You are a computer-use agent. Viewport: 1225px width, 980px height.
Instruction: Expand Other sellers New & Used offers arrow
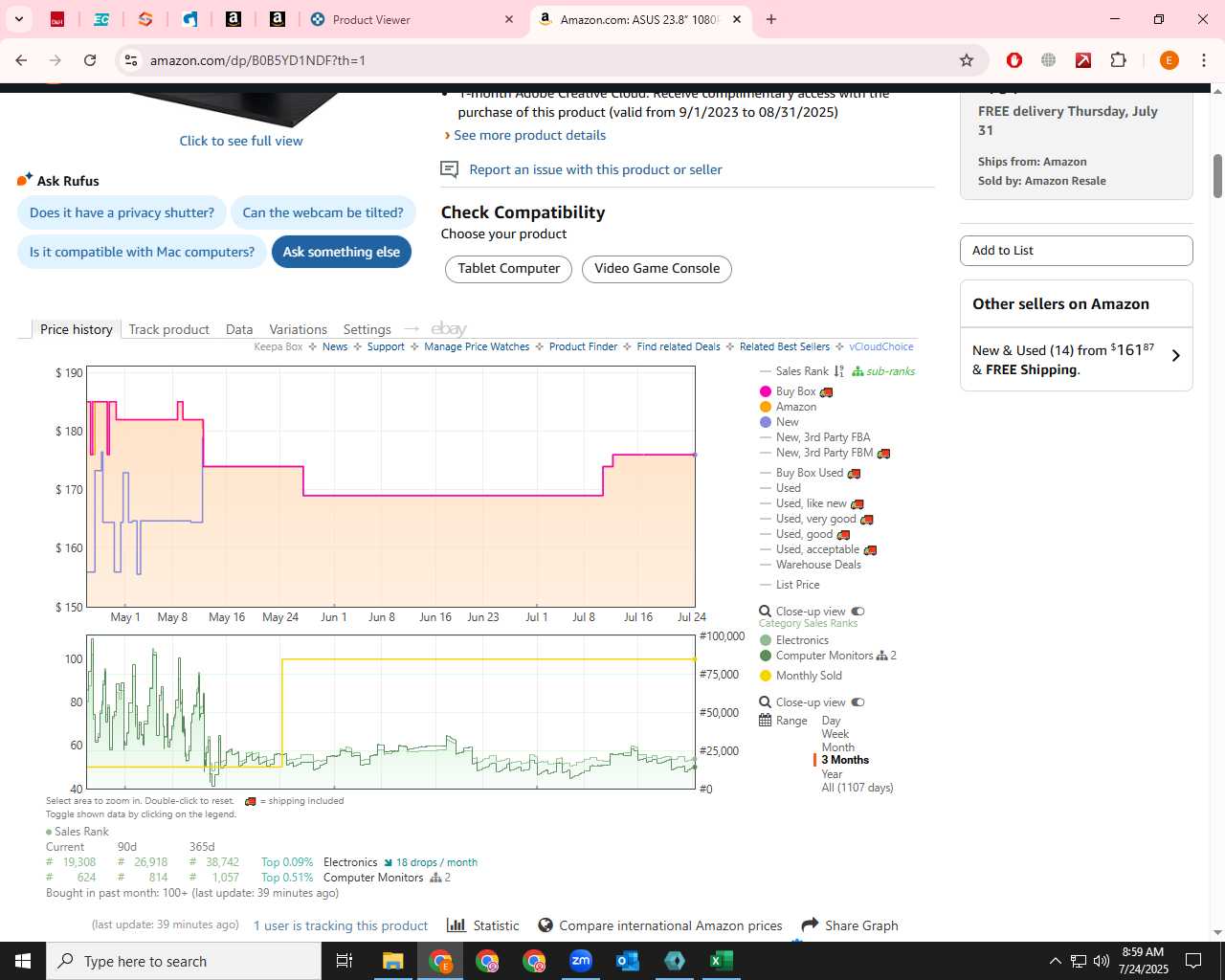(x=1176, y=356)
